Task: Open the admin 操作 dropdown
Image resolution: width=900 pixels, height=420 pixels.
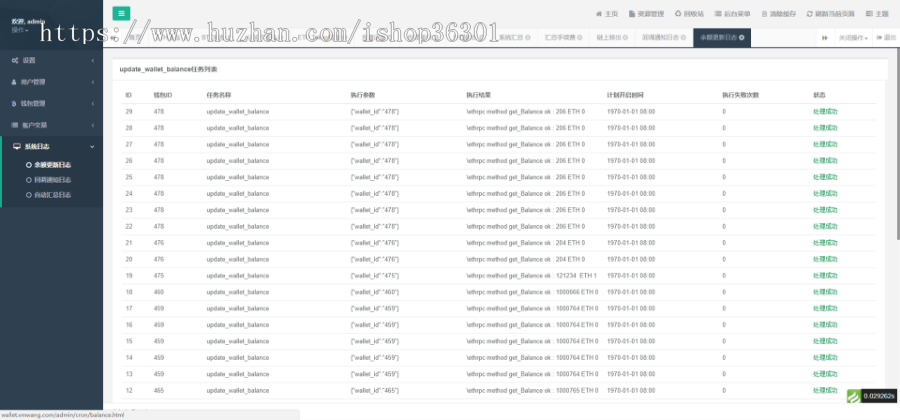Action: click(21, 30)
